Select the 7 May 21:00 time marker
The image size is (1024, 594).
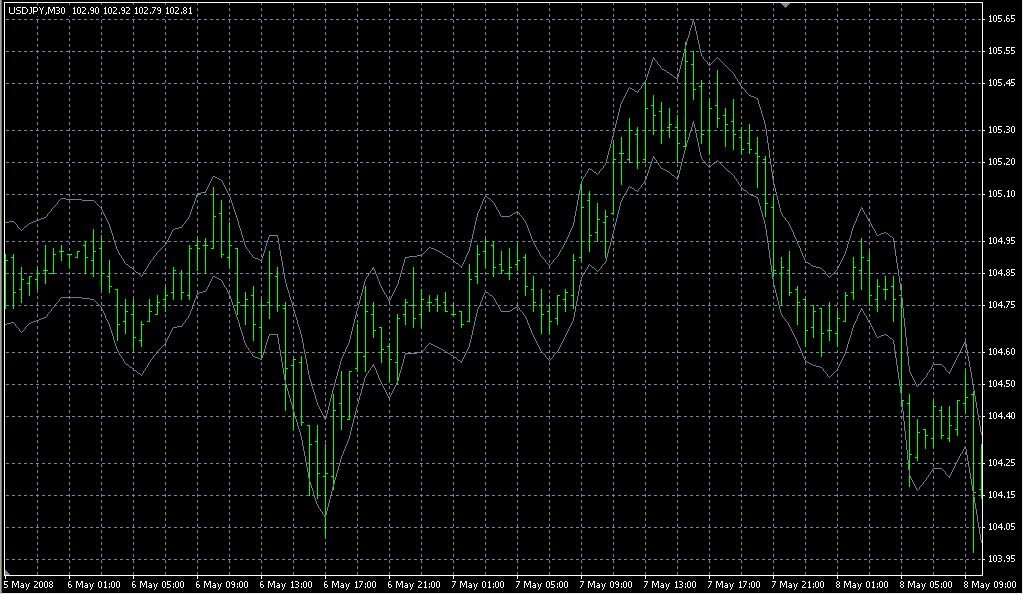click(798, 584)
